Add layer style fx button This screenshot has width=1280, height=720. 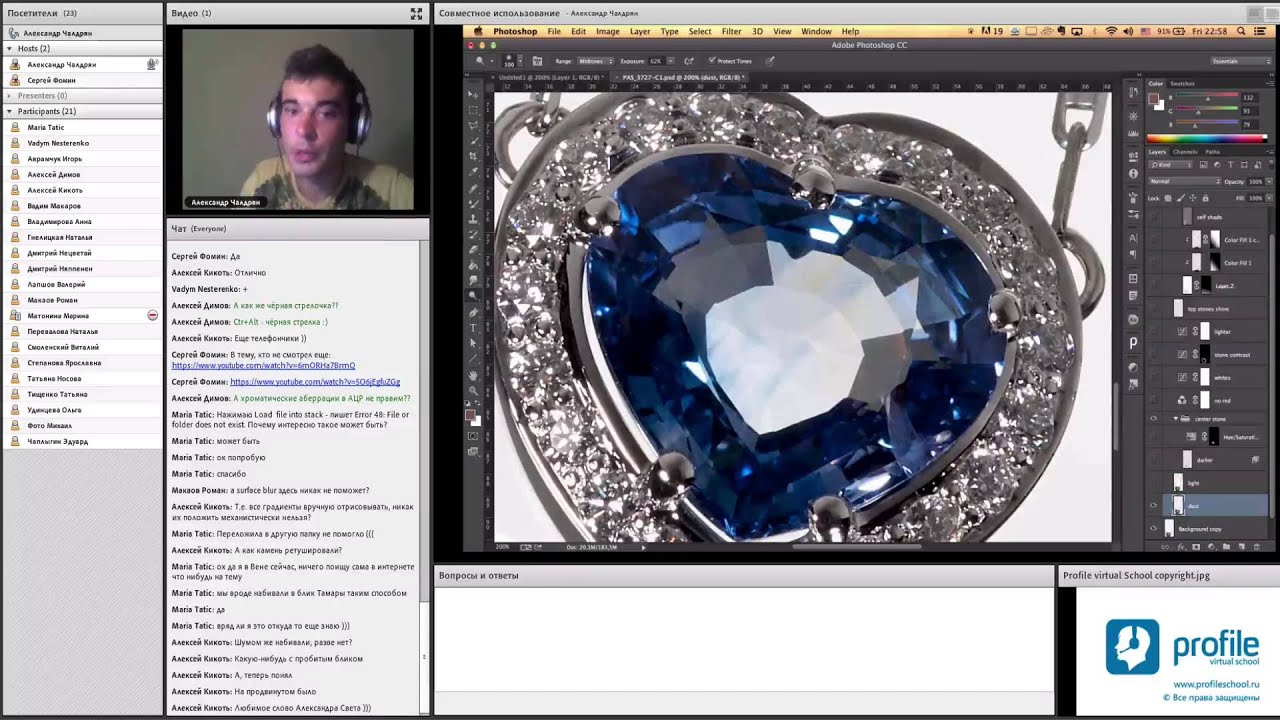point(1182,547)
